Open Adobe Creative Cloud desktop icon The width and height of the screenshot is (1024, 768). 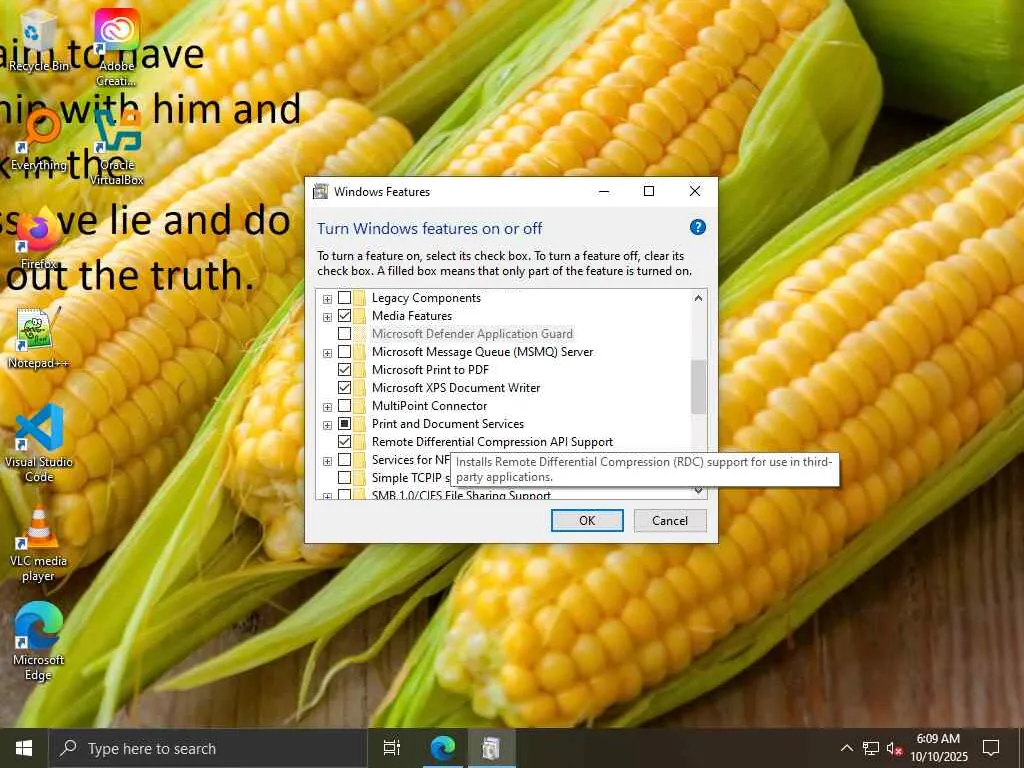coord(116,47)
